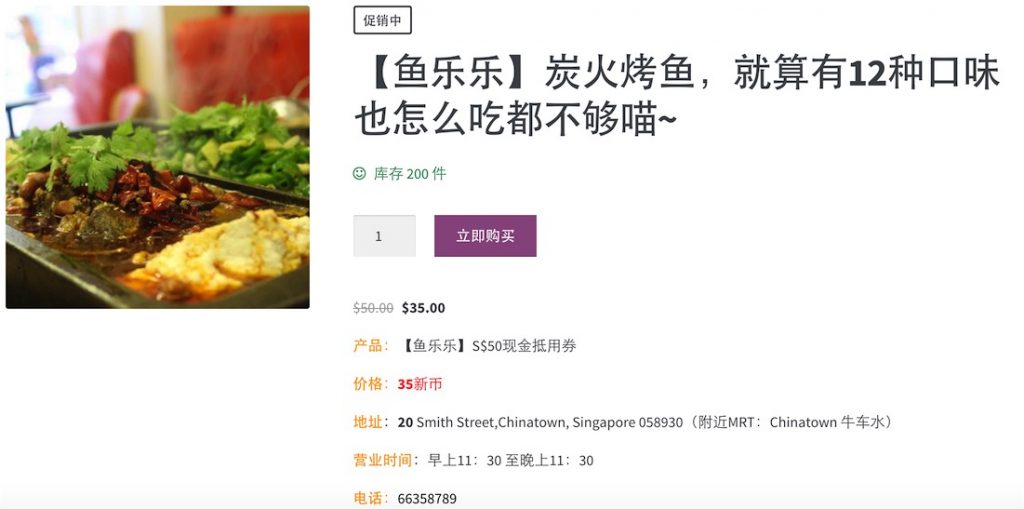Click the $35.00 sale price

click(423, 308)
